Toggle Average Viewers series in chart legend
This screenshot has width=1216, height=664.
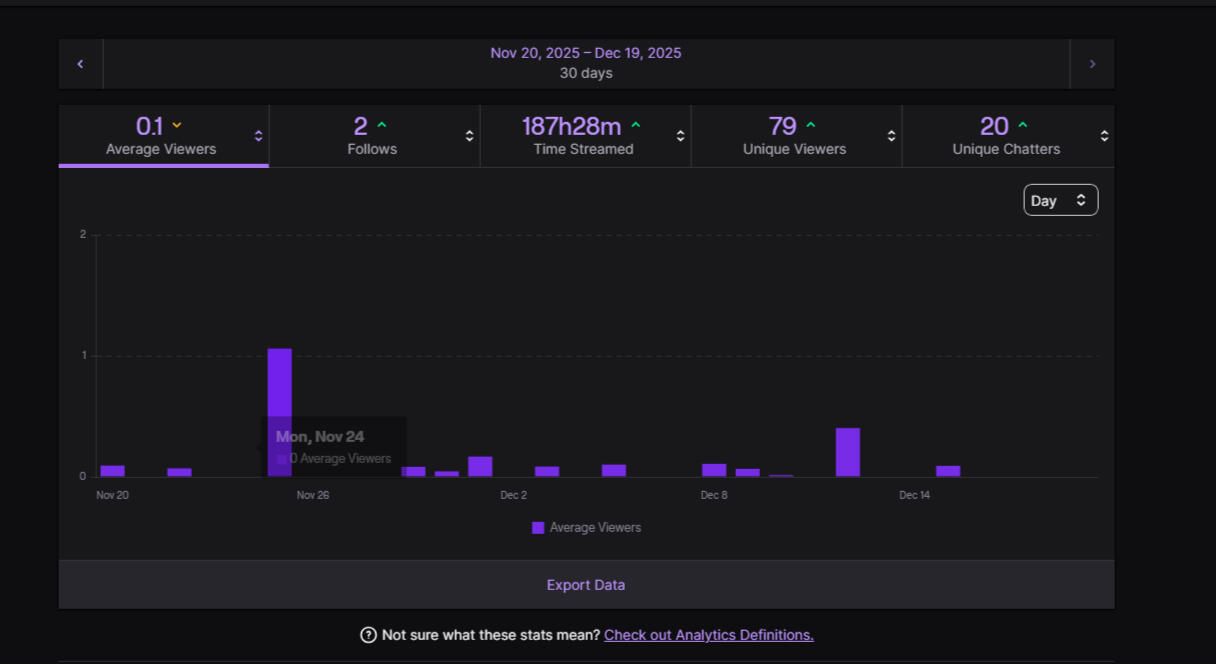pyautogui.click(x=595, y=528)
